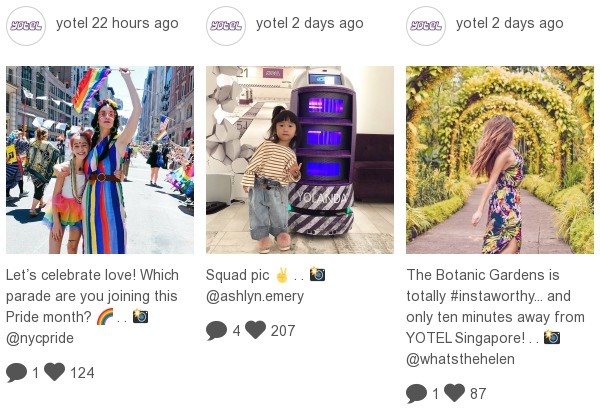Click the camera emoji in the Squad pic caption
The width and height of the screenshot is (600, 410).
pyautogui.click(x=317, y=274)
